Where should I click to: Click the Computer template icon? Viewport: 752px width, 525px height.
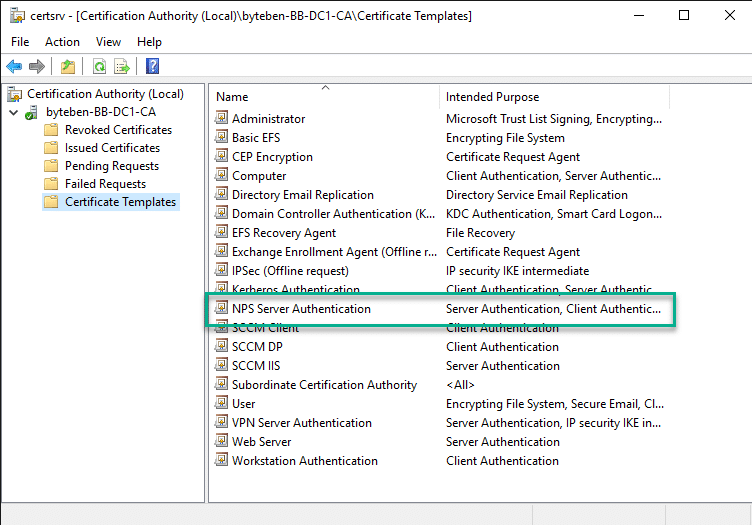221,175
